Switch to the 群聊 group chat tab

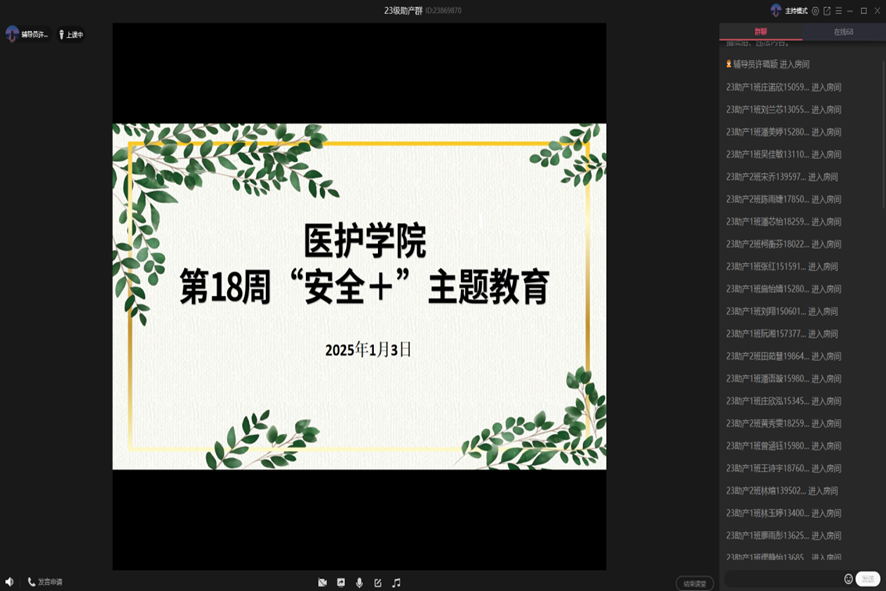coord(761,32)
